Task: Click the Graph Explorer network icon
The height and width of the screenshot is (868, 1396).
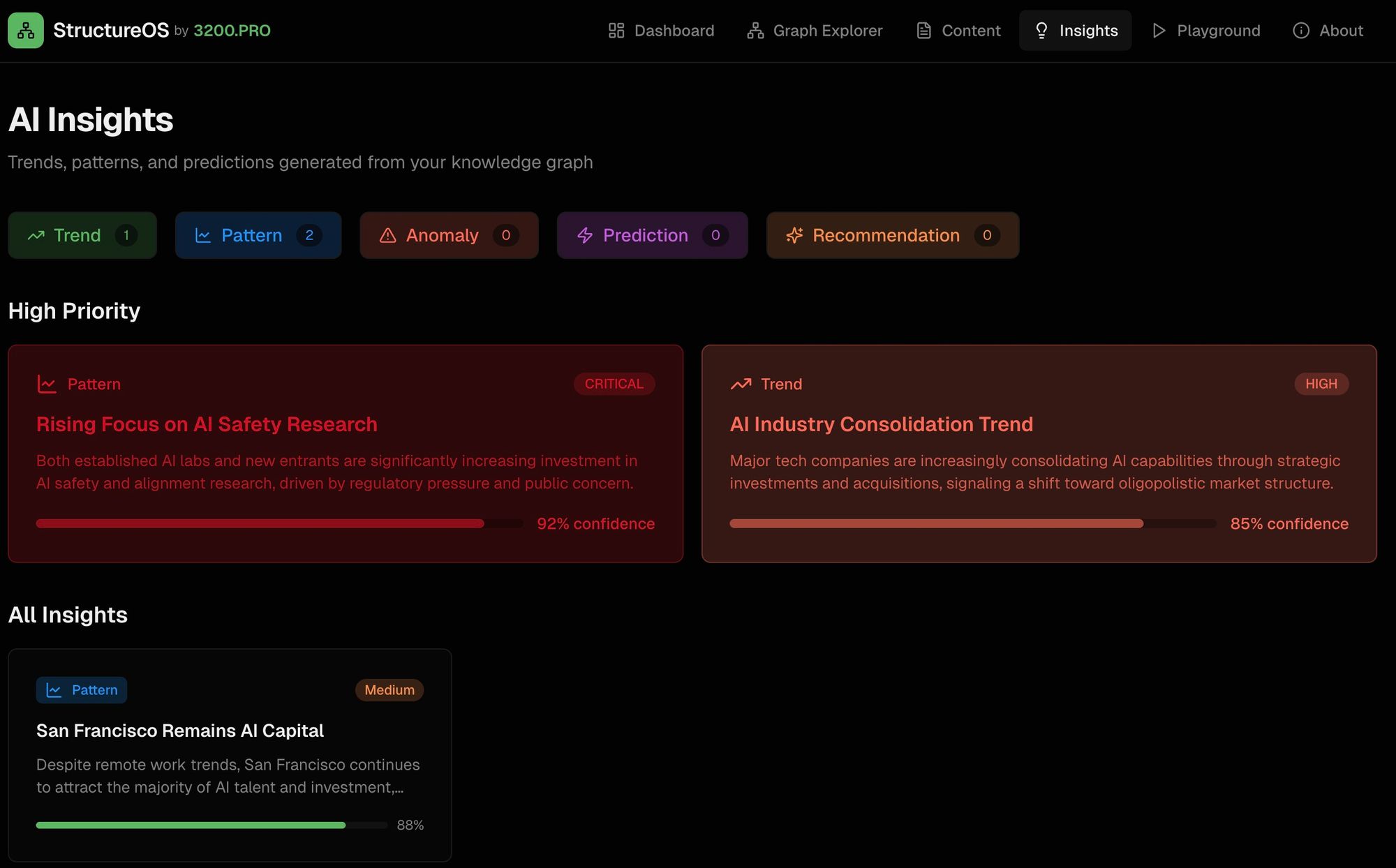Action: [x=755, y=31]
